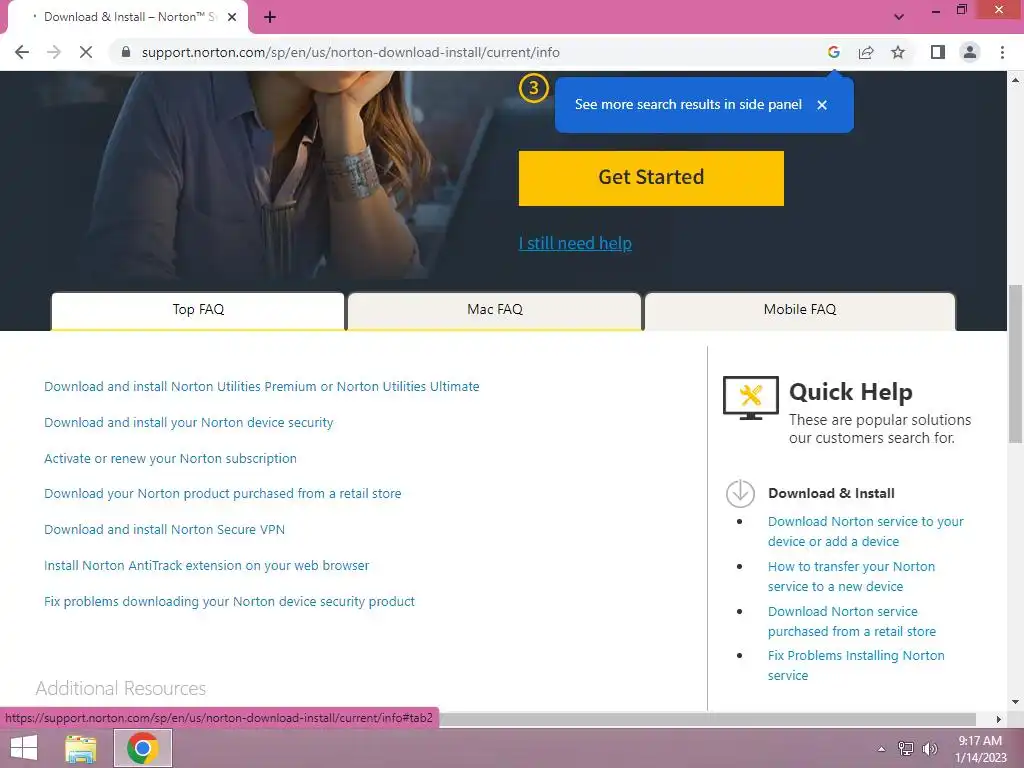Open a new browser tab
This screenshot has height=768, width=1024.
[270, 17]
